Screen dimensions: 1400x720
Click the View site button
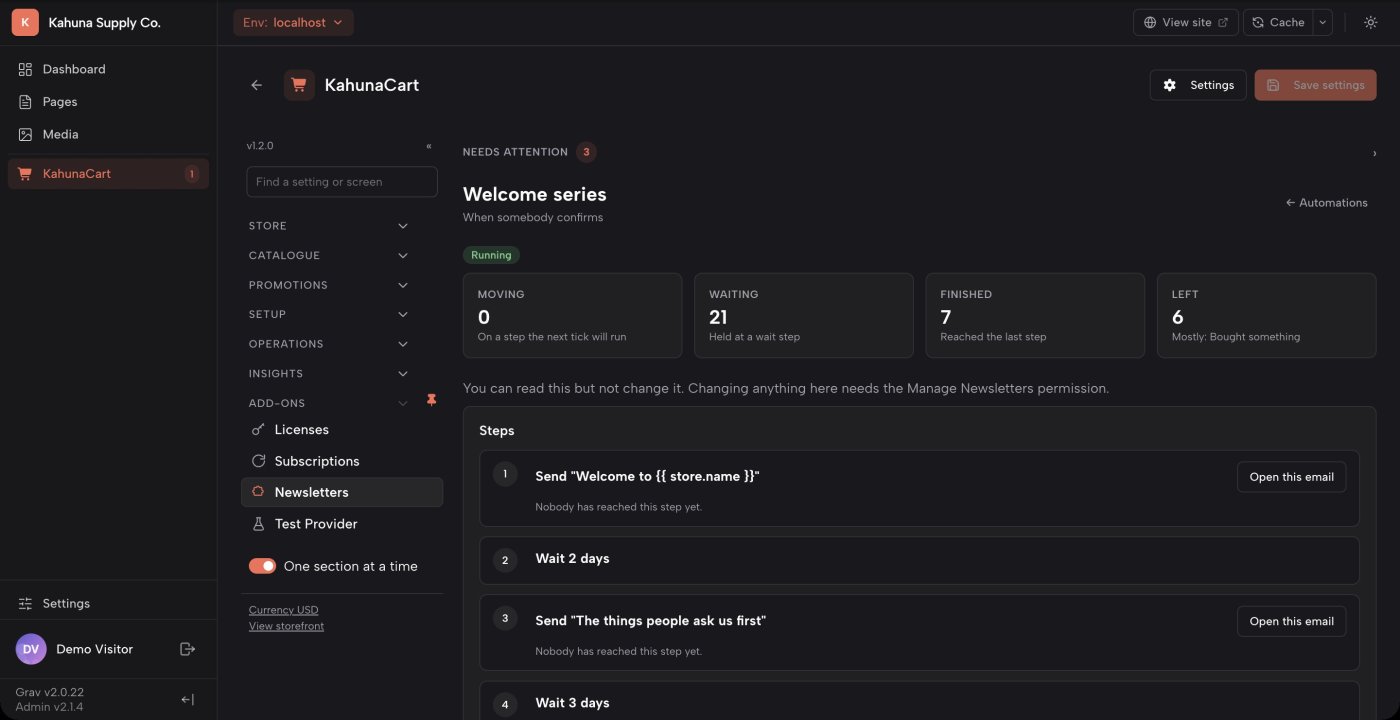pos(1186,22)
